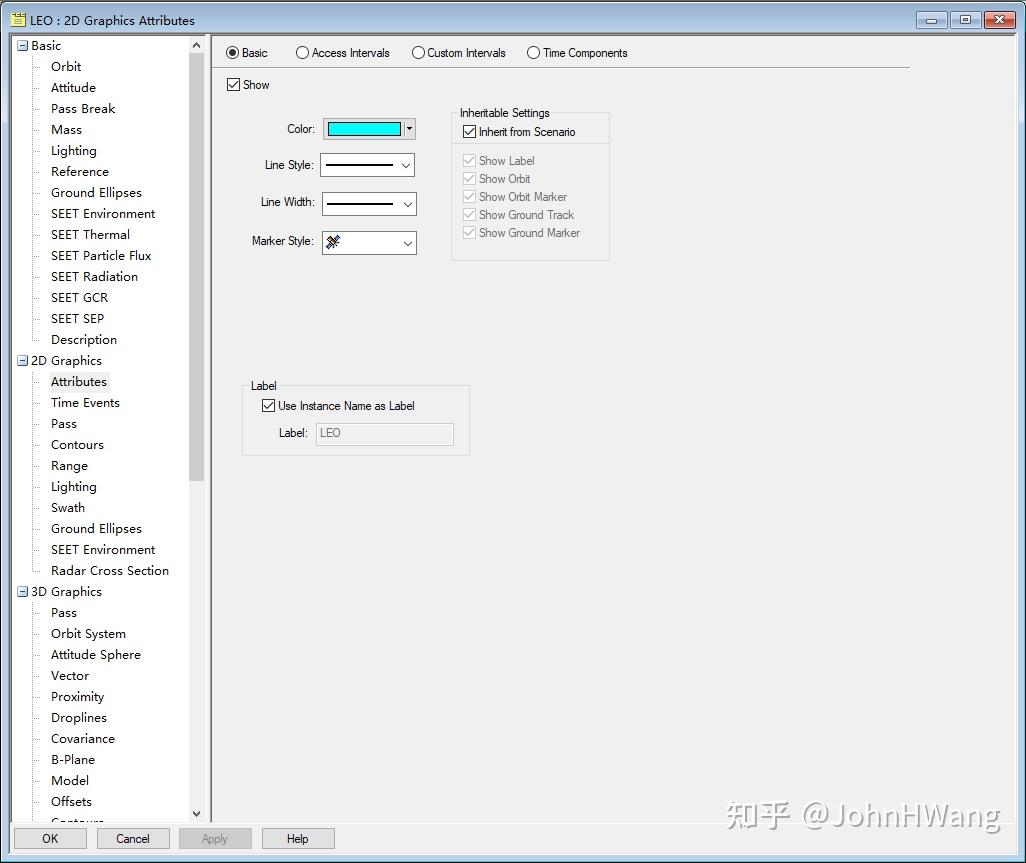Select the Mass tree item
The image size is (1026, 863).
(66, 130)
